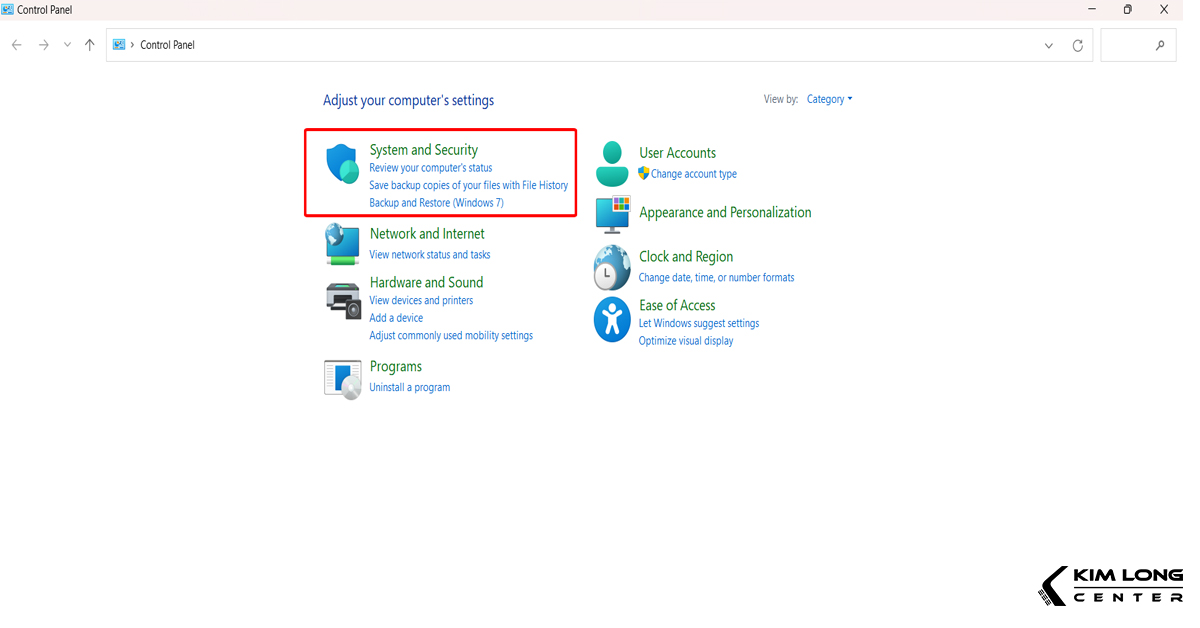Image resolution: width=1200 pixels, height=628 pixels.
Task: Expand the address bar history chevron
Action: click(1047, 44)
